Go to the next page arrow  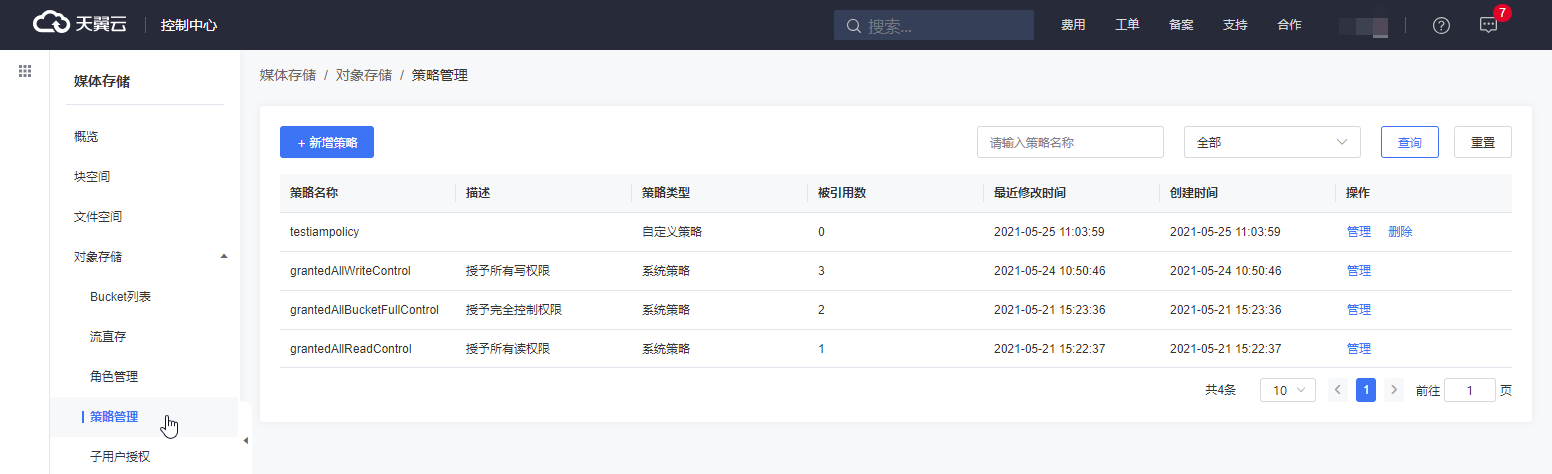click(x=1394, y=390)
